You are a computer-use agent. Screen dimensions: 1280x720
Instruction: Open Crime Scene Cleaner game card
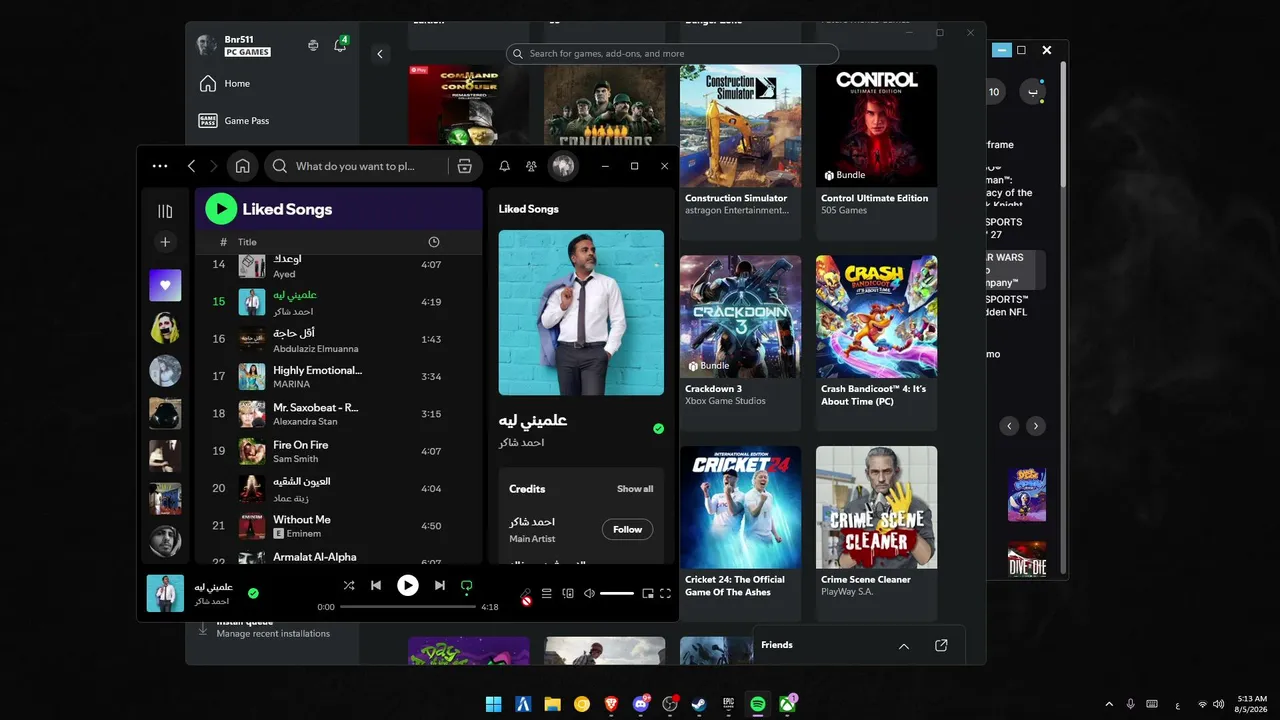tap(876, 534)
